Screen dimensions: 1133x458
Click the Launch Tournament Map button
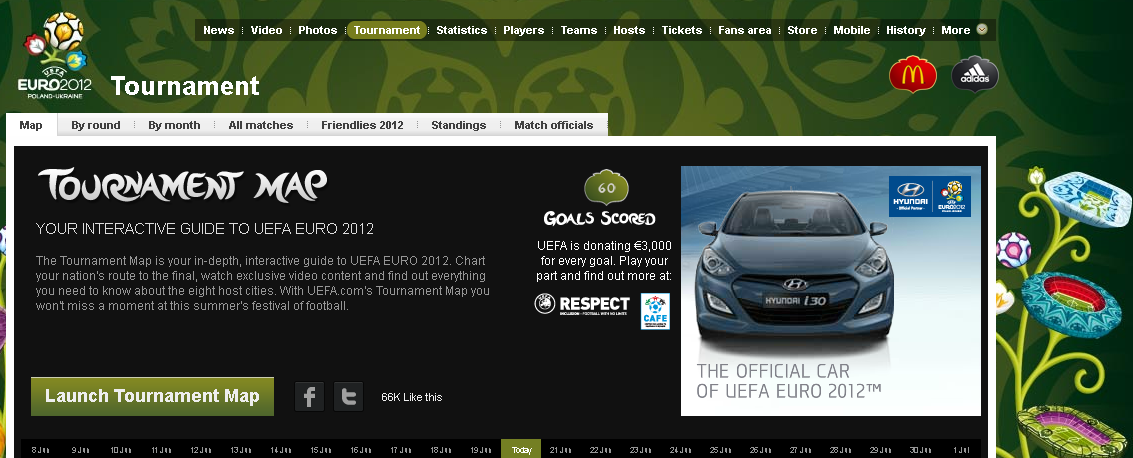coord(152,397)
